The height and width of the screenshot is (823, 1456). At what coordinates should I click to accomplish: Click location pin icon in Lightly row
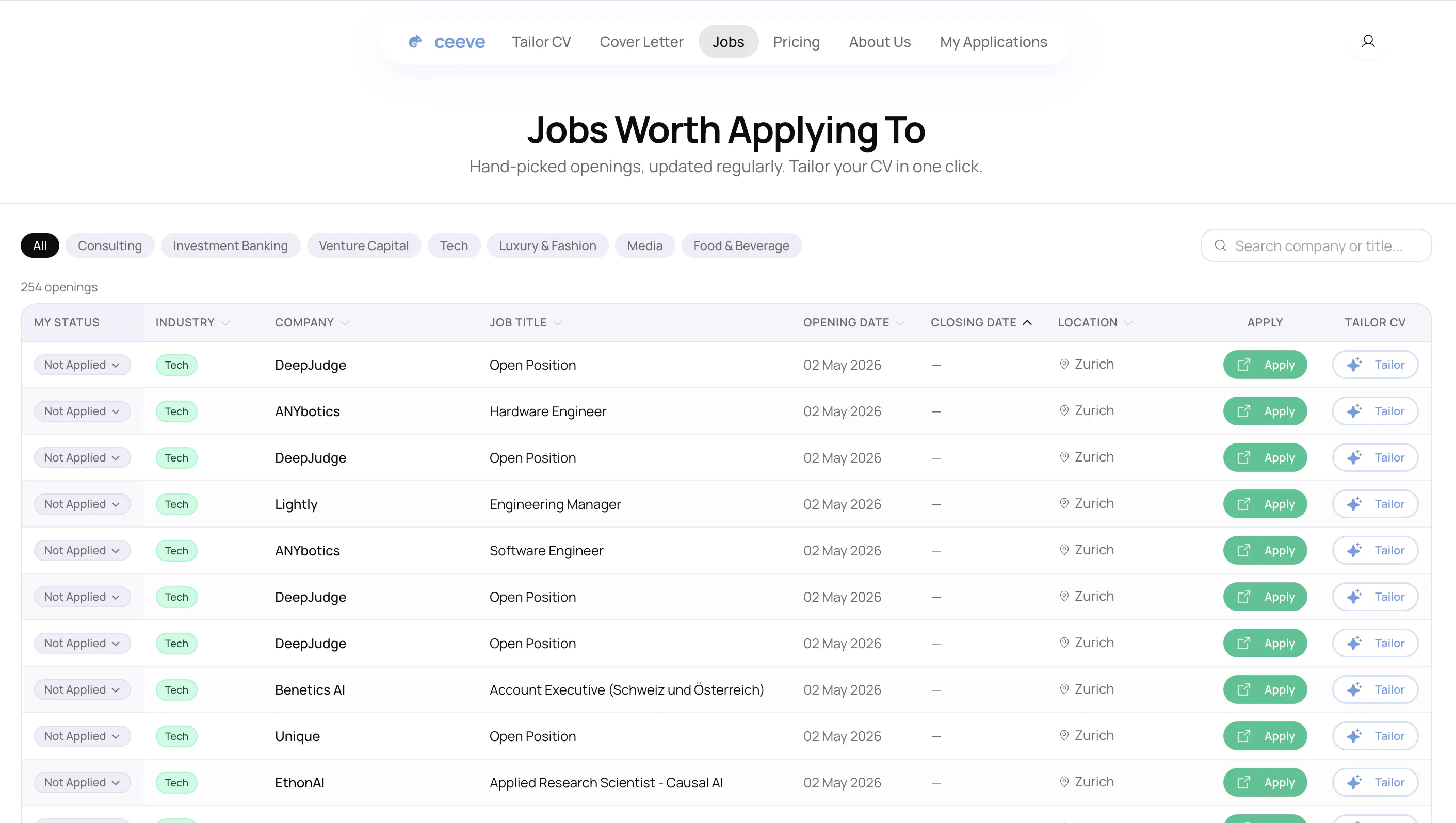tap(1064, 503)
